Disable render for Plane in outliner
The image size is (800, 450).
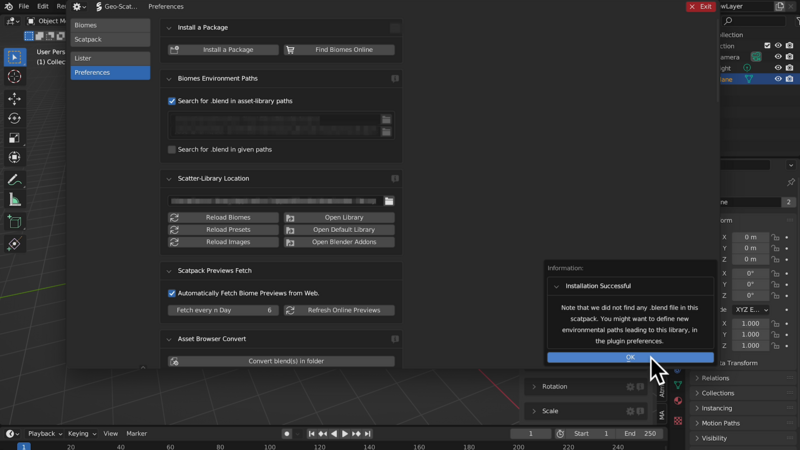pos(789,79)
